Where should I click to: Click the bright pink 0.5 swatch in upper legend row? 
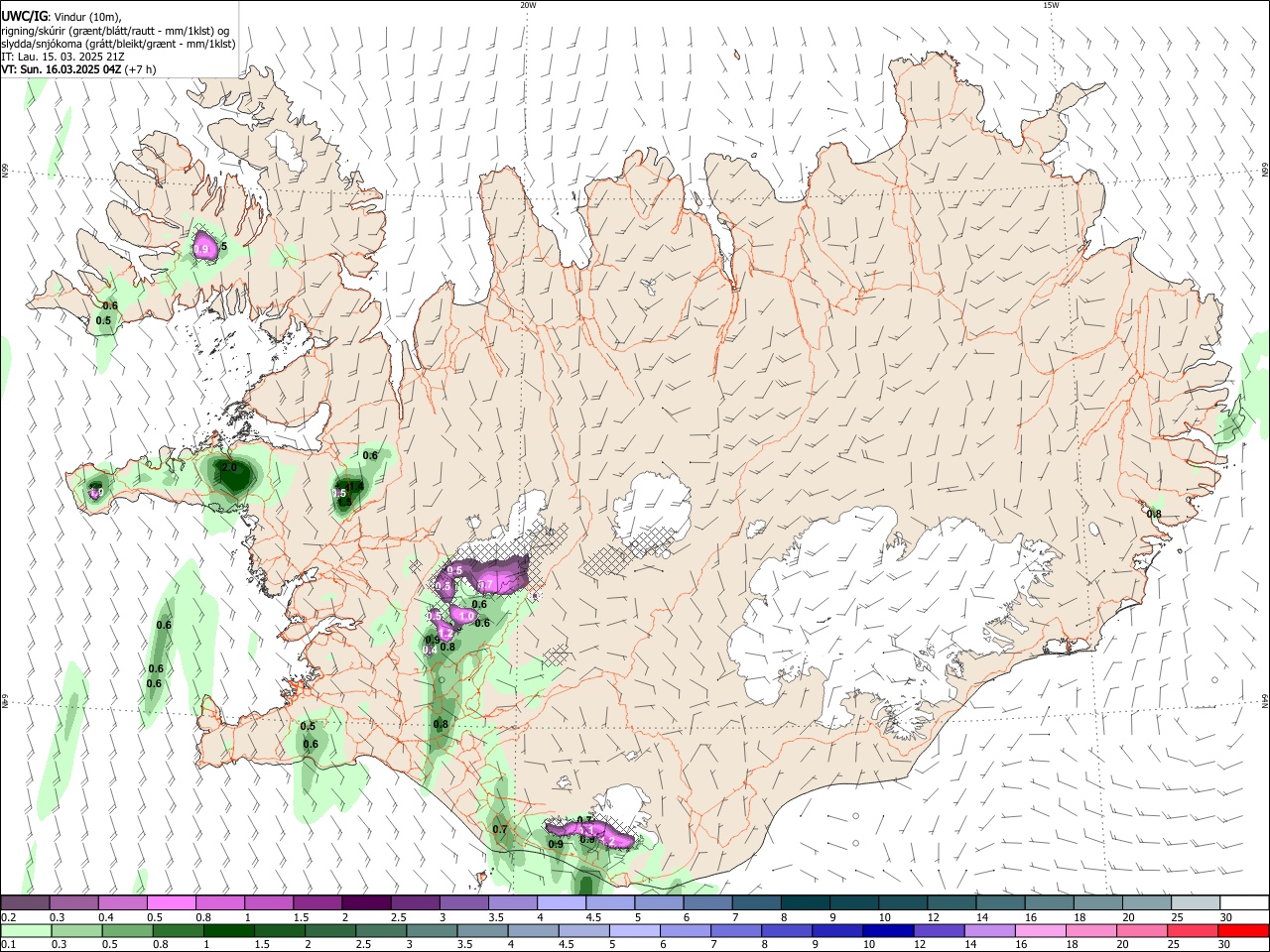[x=172, y=903]
